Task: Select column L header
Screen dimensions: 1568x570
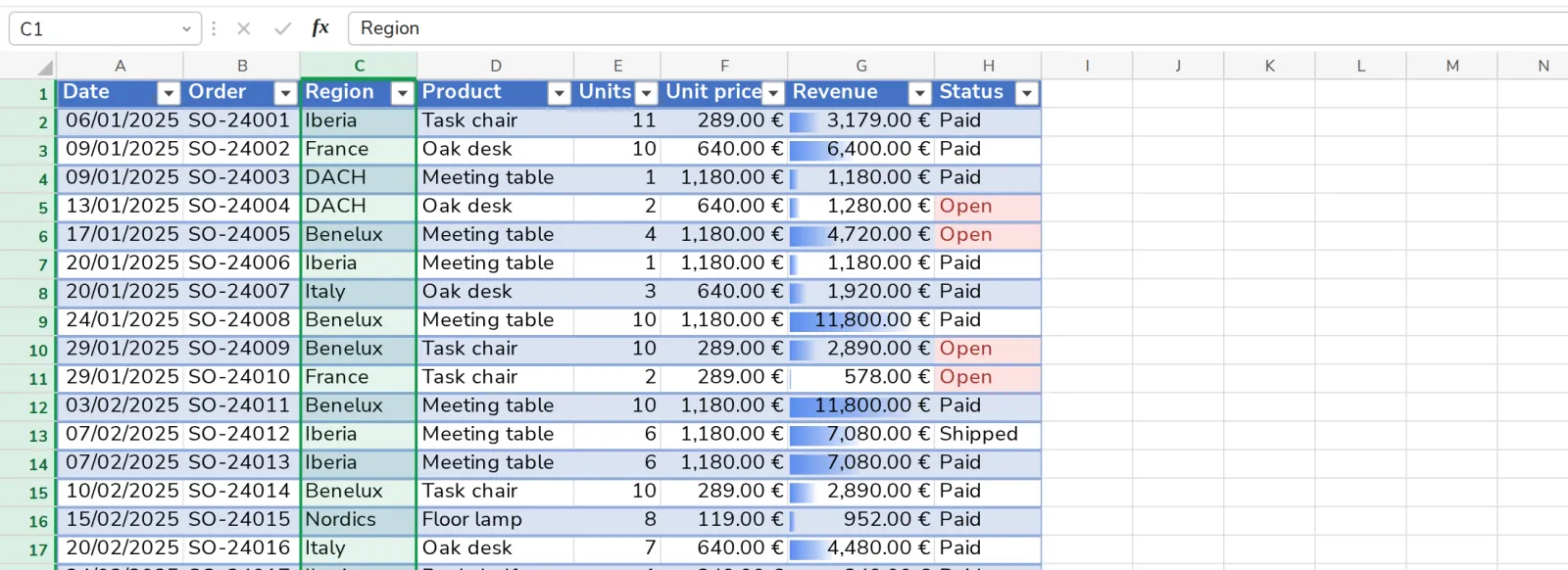Action: pyautogui.click(x=1360, y=66)
